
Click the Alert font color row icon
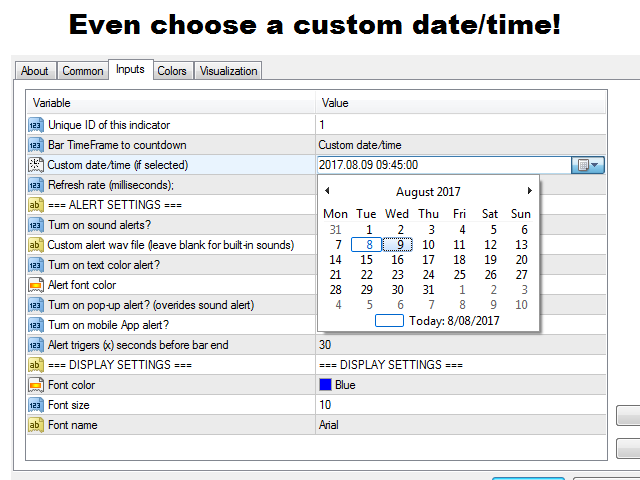pyautogui.click(x=36, y=285)
